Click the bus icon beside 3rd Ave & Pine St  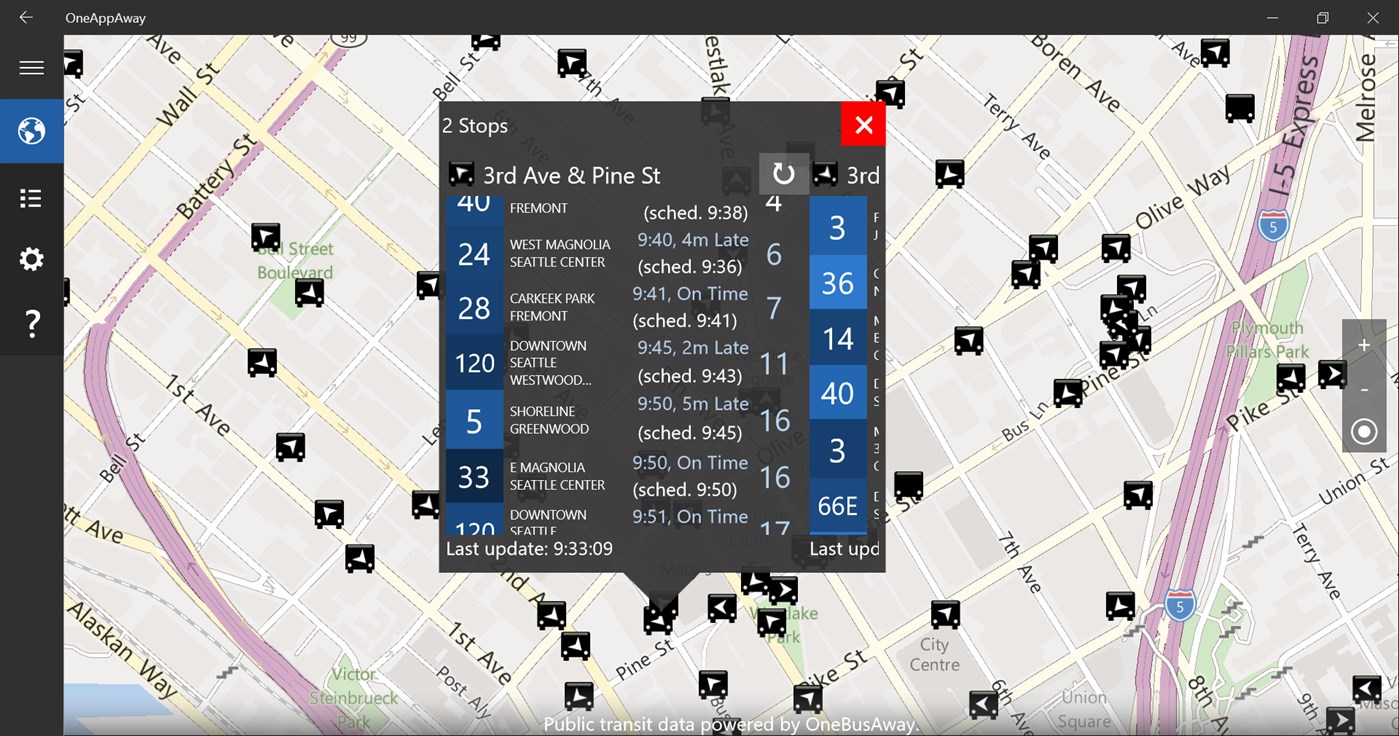[461, 175]
